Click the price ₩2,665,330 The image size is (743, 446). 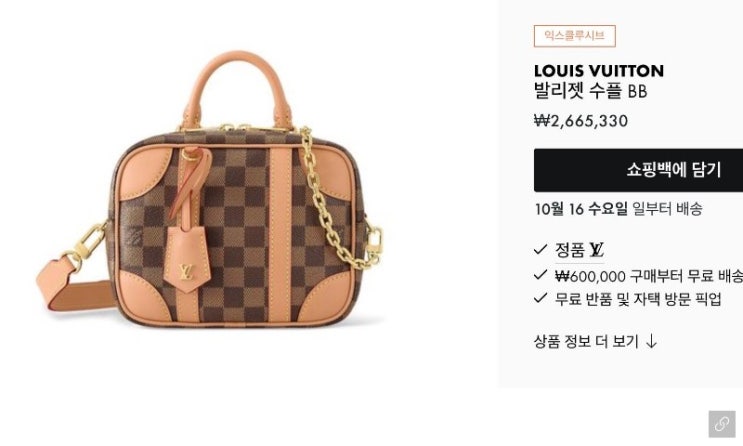tap(581, 121)
